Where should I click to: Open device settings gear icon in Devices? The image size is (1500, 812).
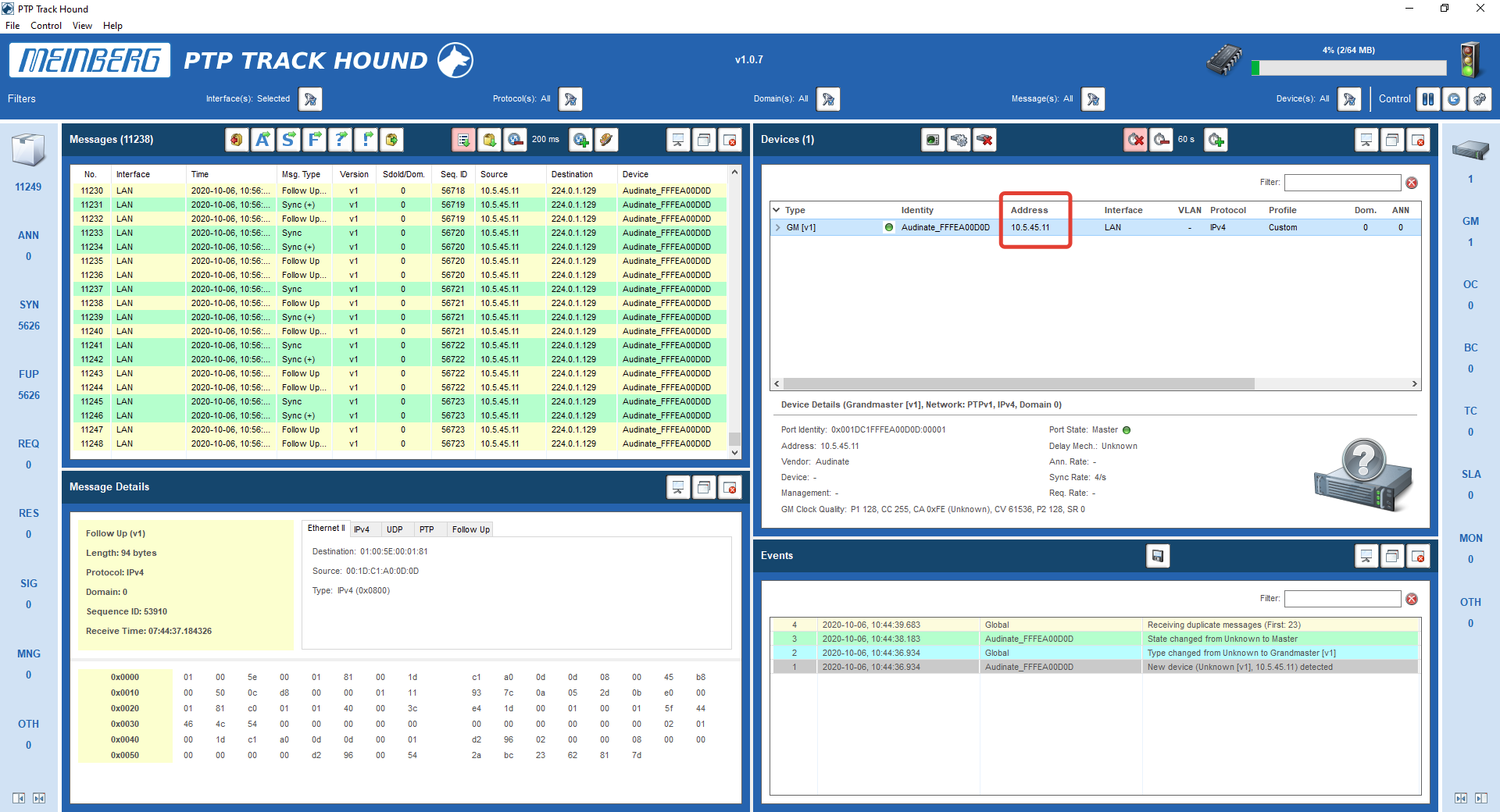959,140
